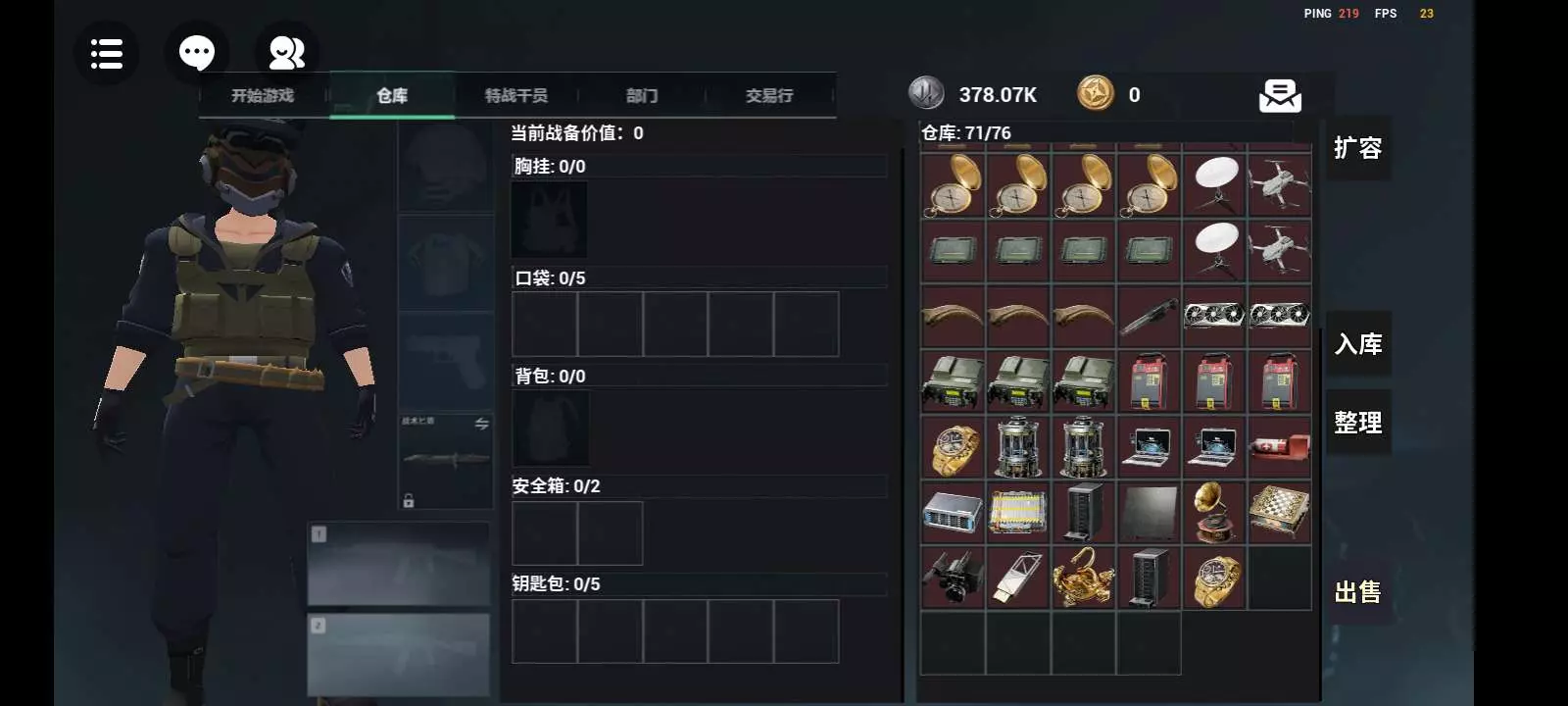Switch to the 仓库 tab
The image size is (1568, 706).
click(x=392, y=95)
